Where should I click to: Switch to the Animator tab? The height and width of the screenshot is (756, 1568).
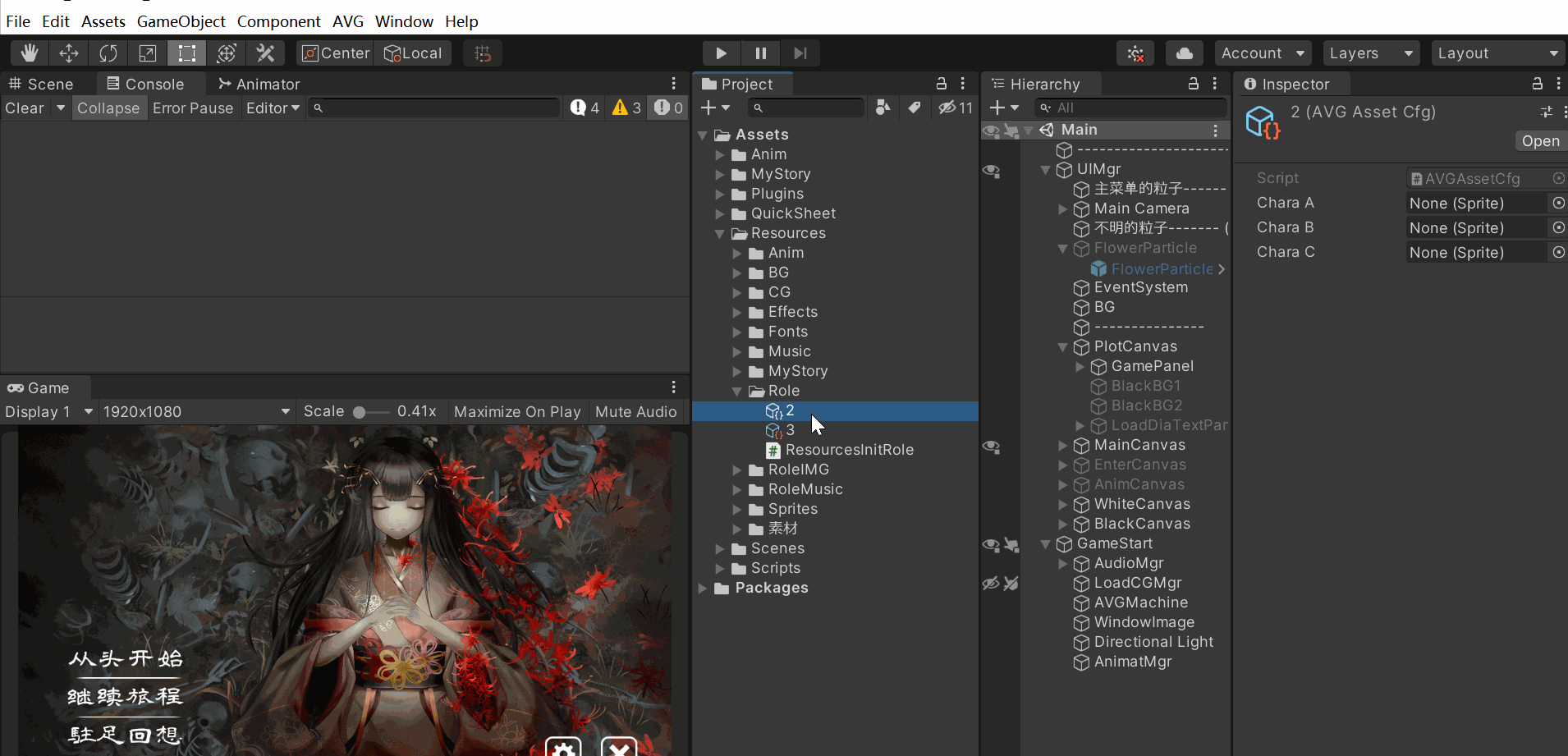259,84
